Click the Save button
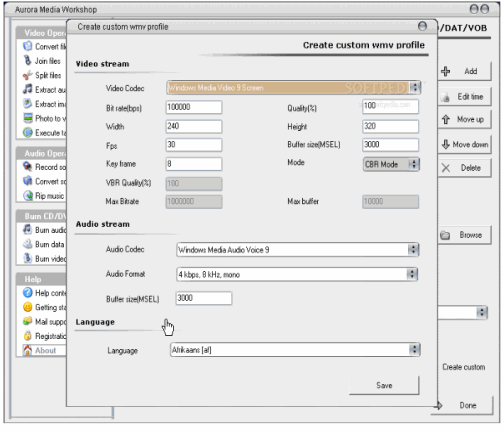Image resolution: width=503 pixels, height=433 pixels. coord(384,385)
